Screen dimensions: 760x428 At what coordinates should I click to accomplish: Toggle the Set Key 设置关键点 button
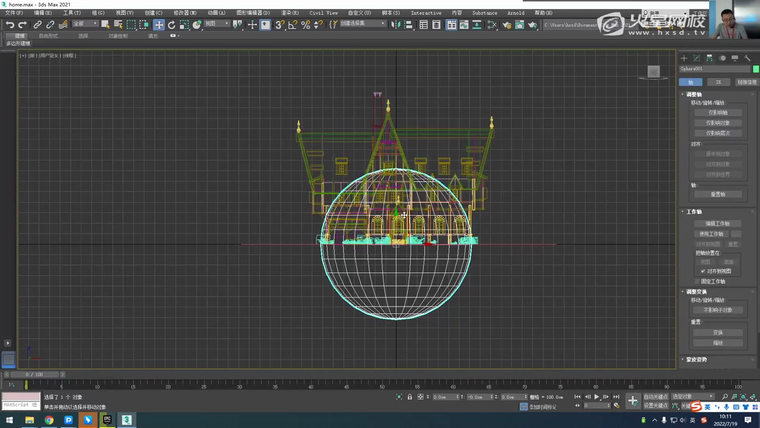655,405
